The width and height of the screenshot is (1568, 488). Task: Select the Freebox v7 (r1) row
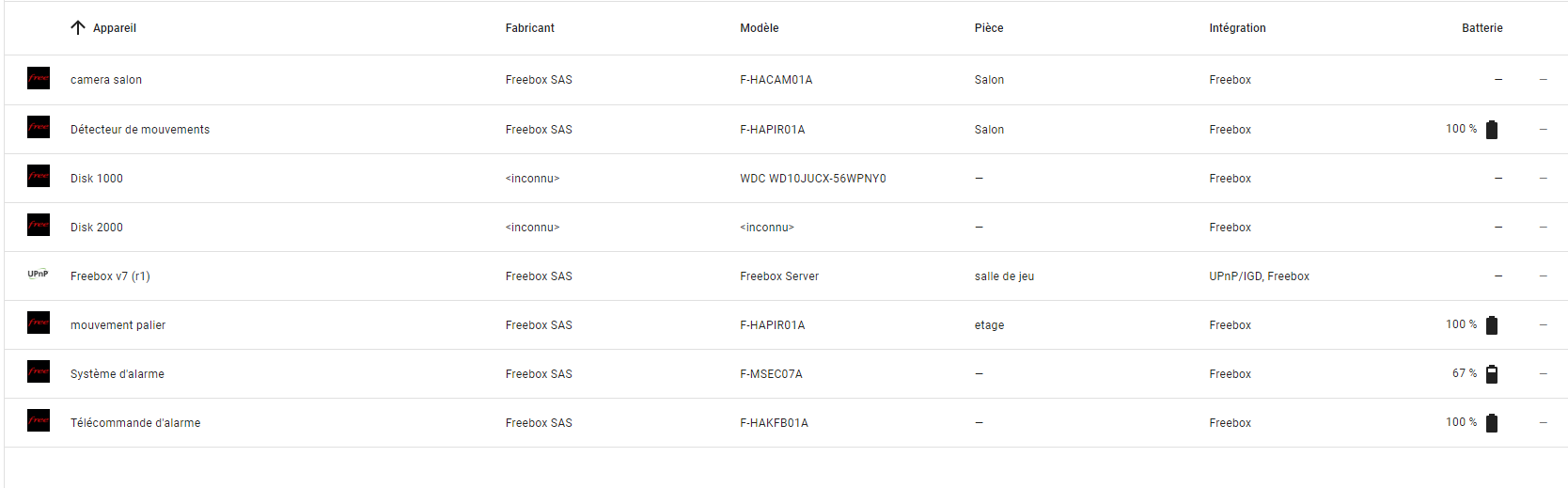pos(786,275)
